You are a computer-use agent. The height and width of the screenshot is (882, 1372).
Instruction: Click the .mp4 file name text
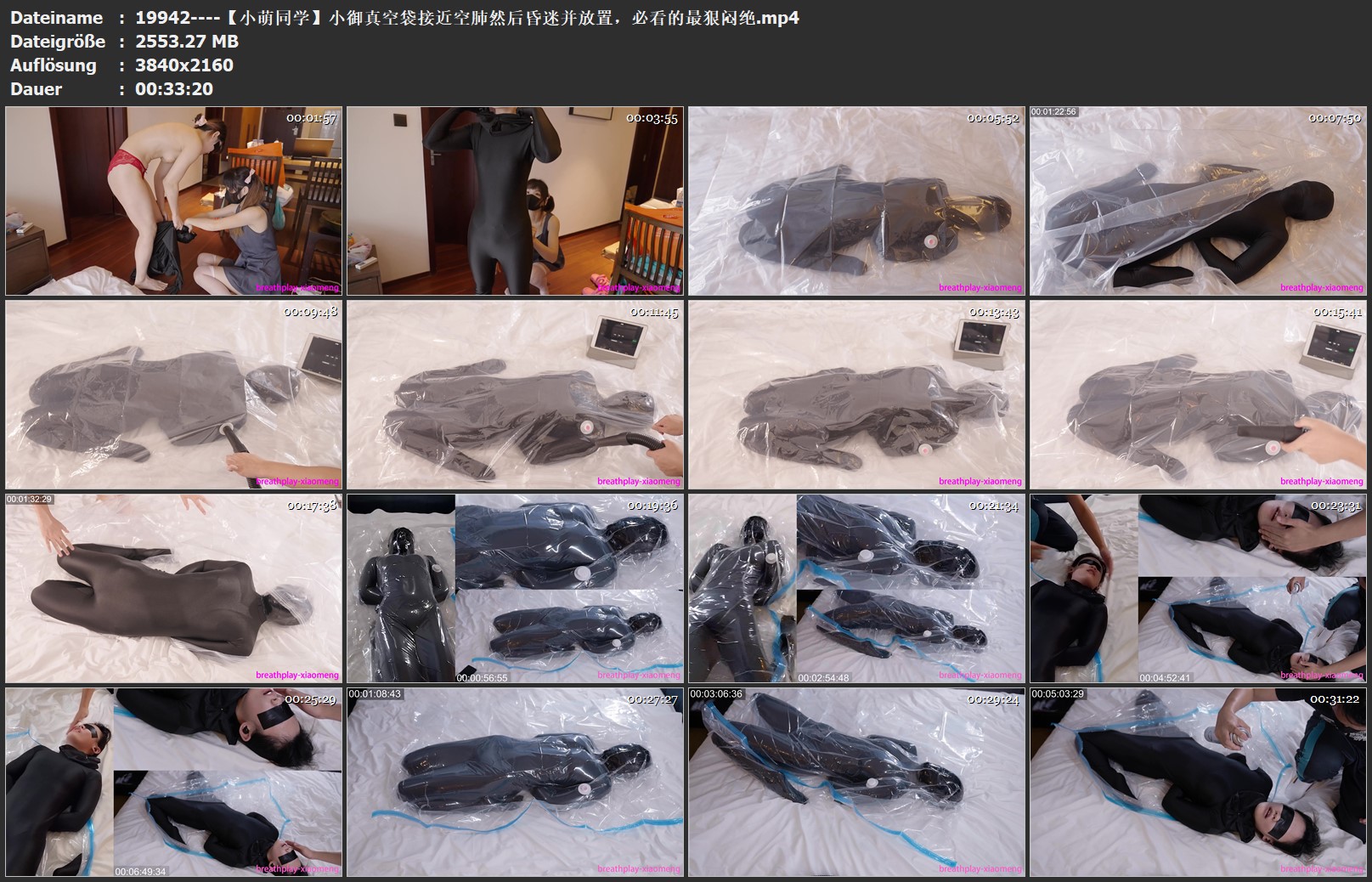[x=467, y=18]
